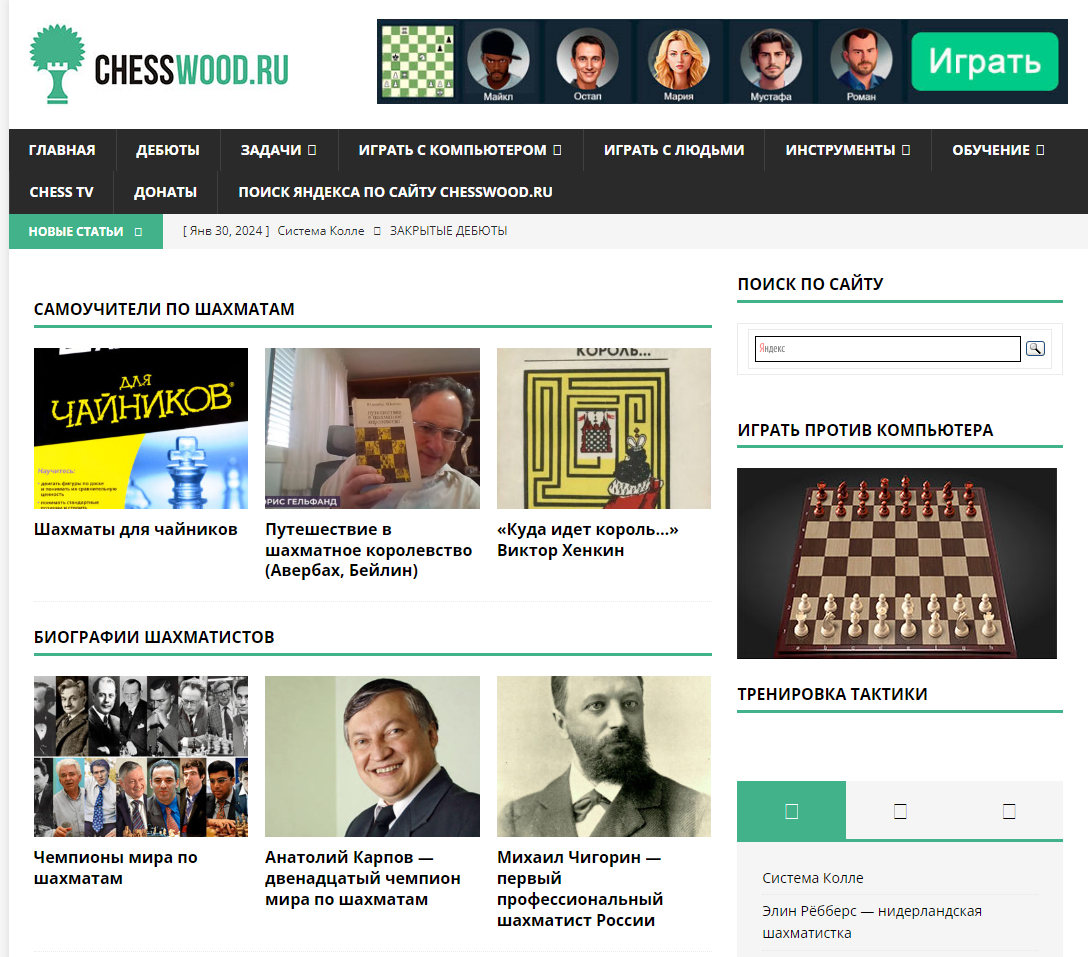
Task: Open the Анатолий Карпов article thumbnail
Action: click(372, 756)
